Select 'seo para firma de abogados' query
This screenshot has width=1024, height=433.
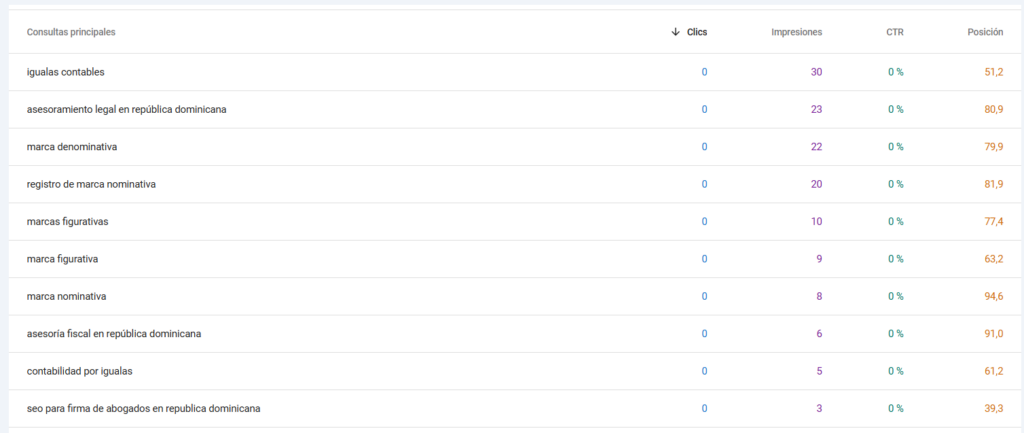(144, 409)
